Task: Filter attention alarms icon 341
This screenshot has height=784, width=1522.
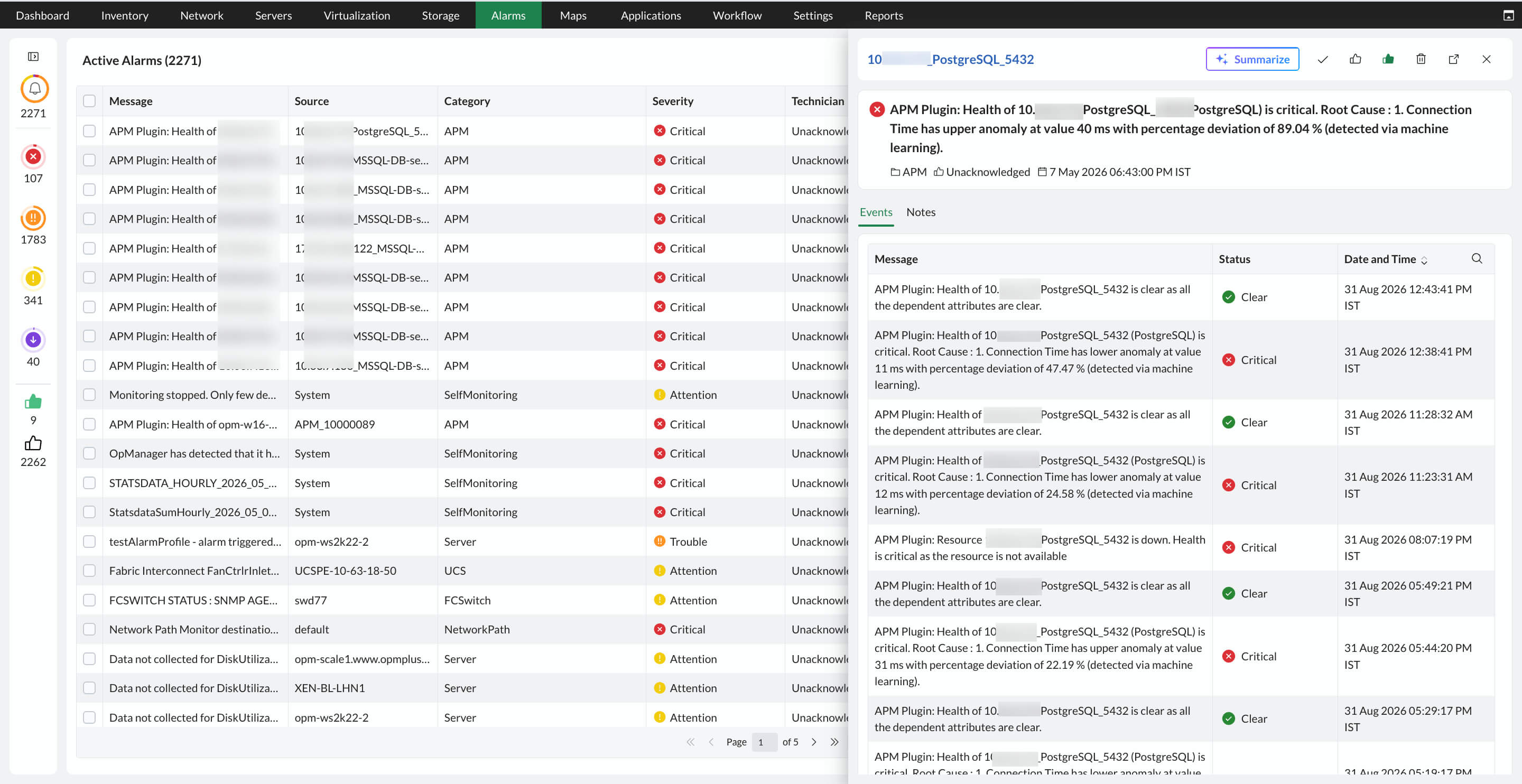Action: point(33,278)
